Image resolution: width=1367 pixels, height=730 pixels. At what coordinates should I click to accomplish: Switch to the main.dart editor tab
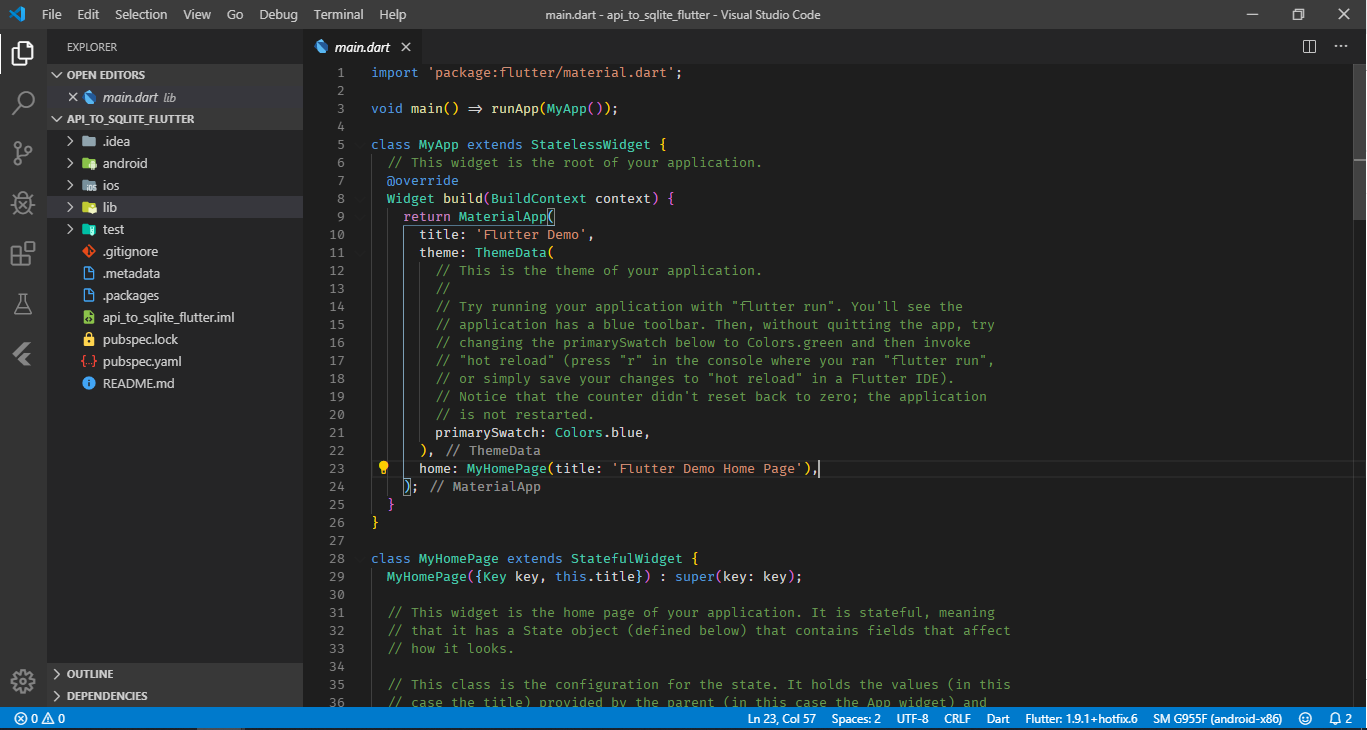tap(362, 47)
